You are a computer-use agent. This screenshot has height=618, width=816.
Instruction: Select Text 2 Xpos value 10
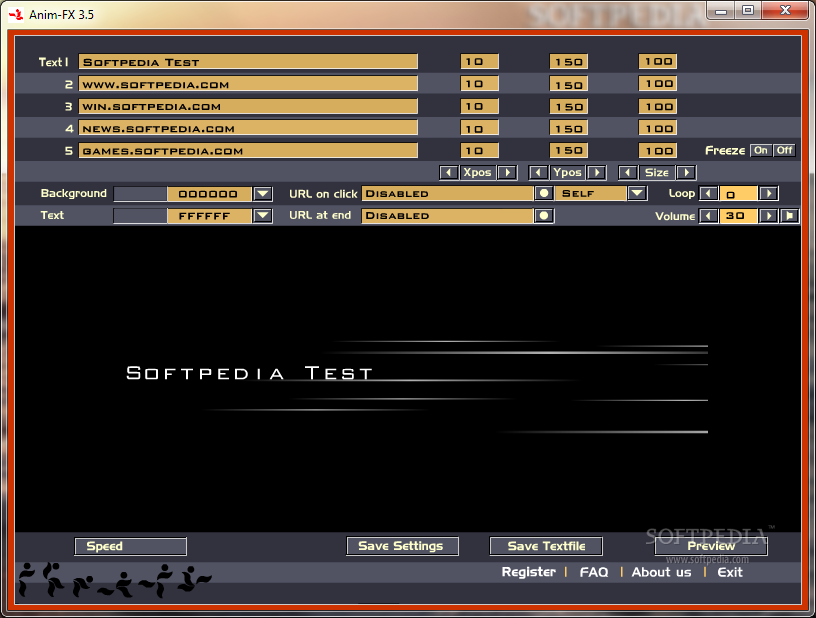click(x=479, y=84)
